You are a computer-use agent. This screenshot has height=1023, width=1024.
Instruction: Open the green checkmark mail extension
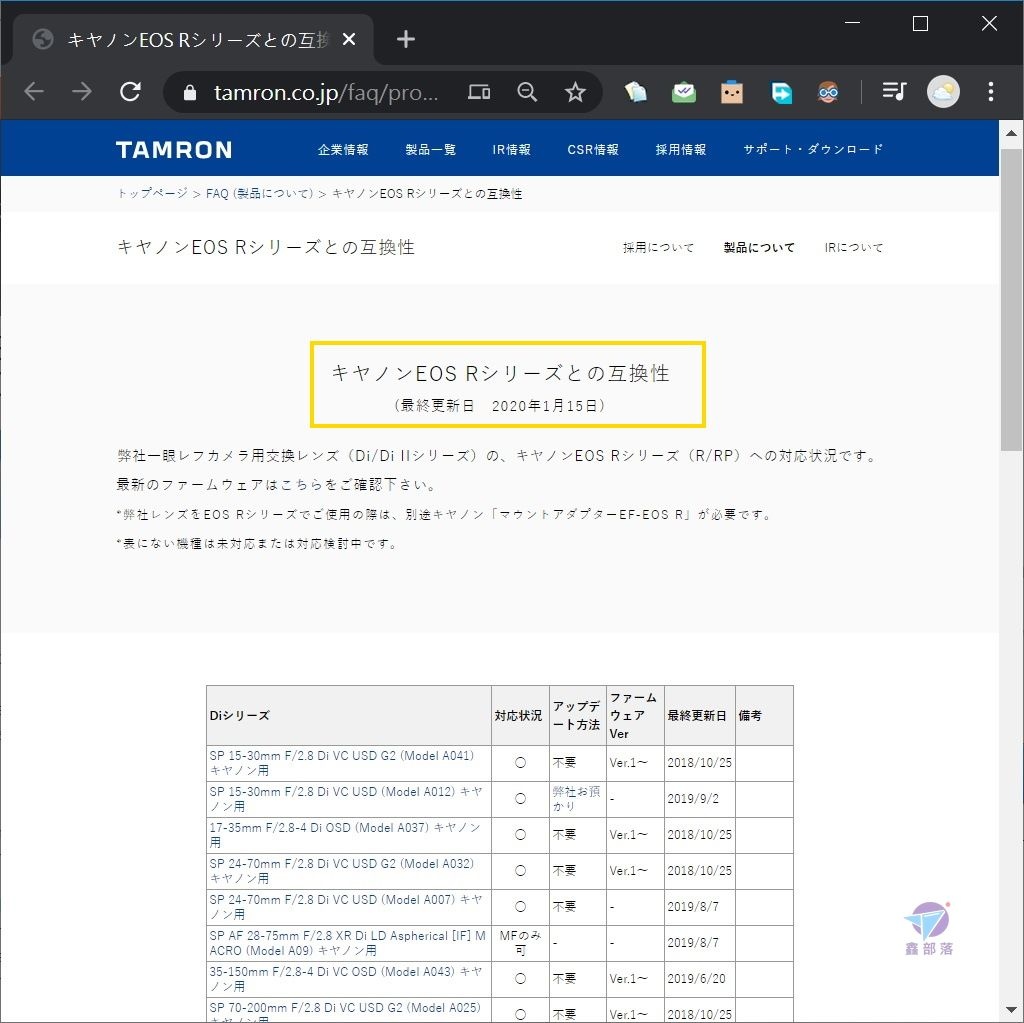pyautogui.click(x=684, y=92)
